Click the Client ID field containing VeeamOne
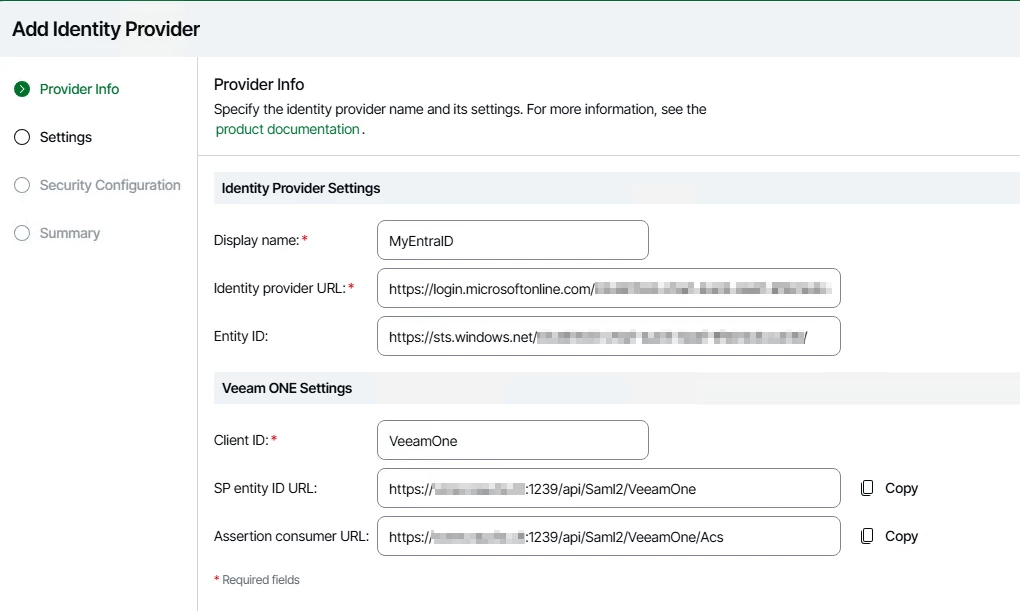This screenshot has width=1020, height=611. tap(513, 441)
